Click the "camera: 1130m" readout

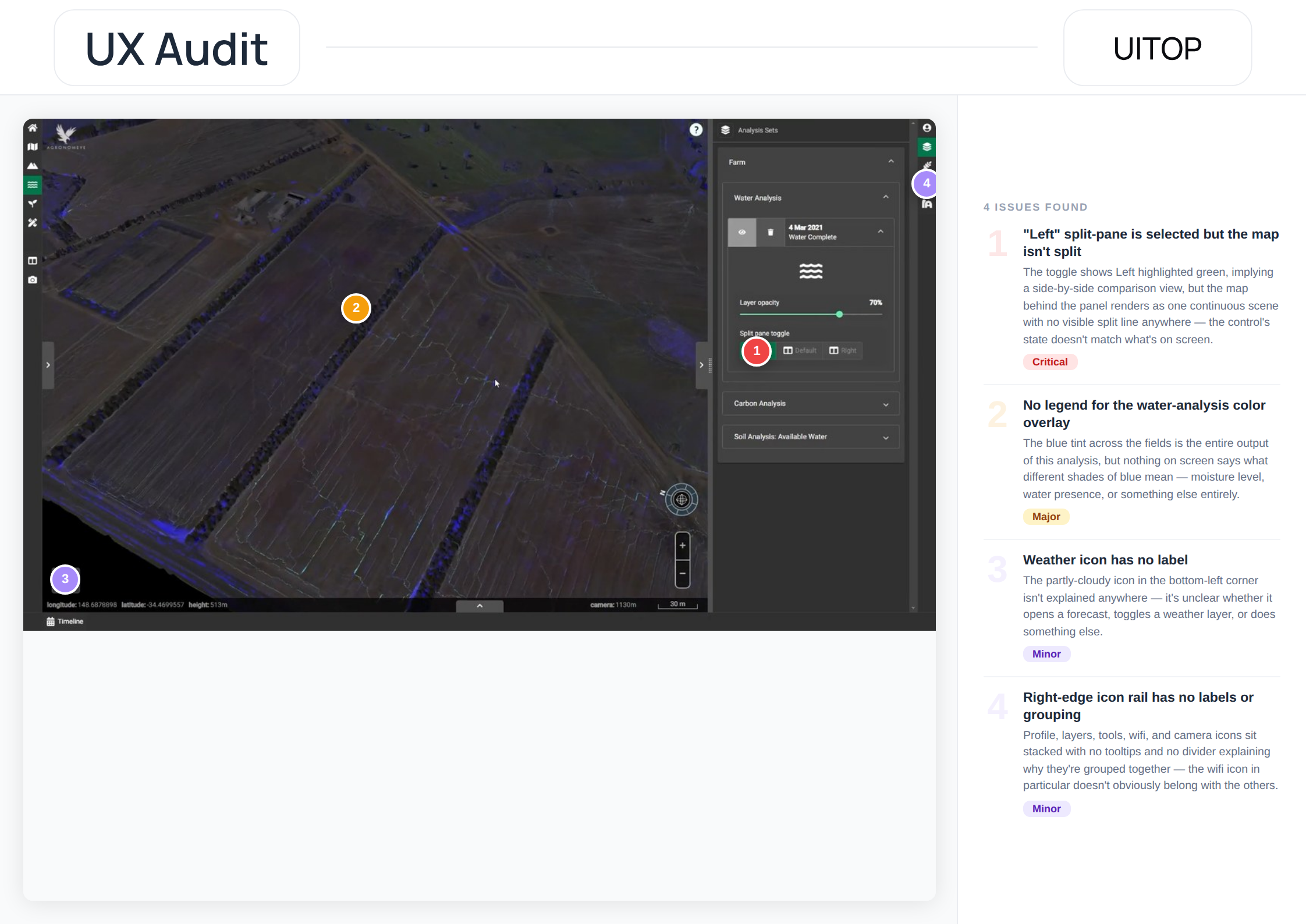pos(613,605)
